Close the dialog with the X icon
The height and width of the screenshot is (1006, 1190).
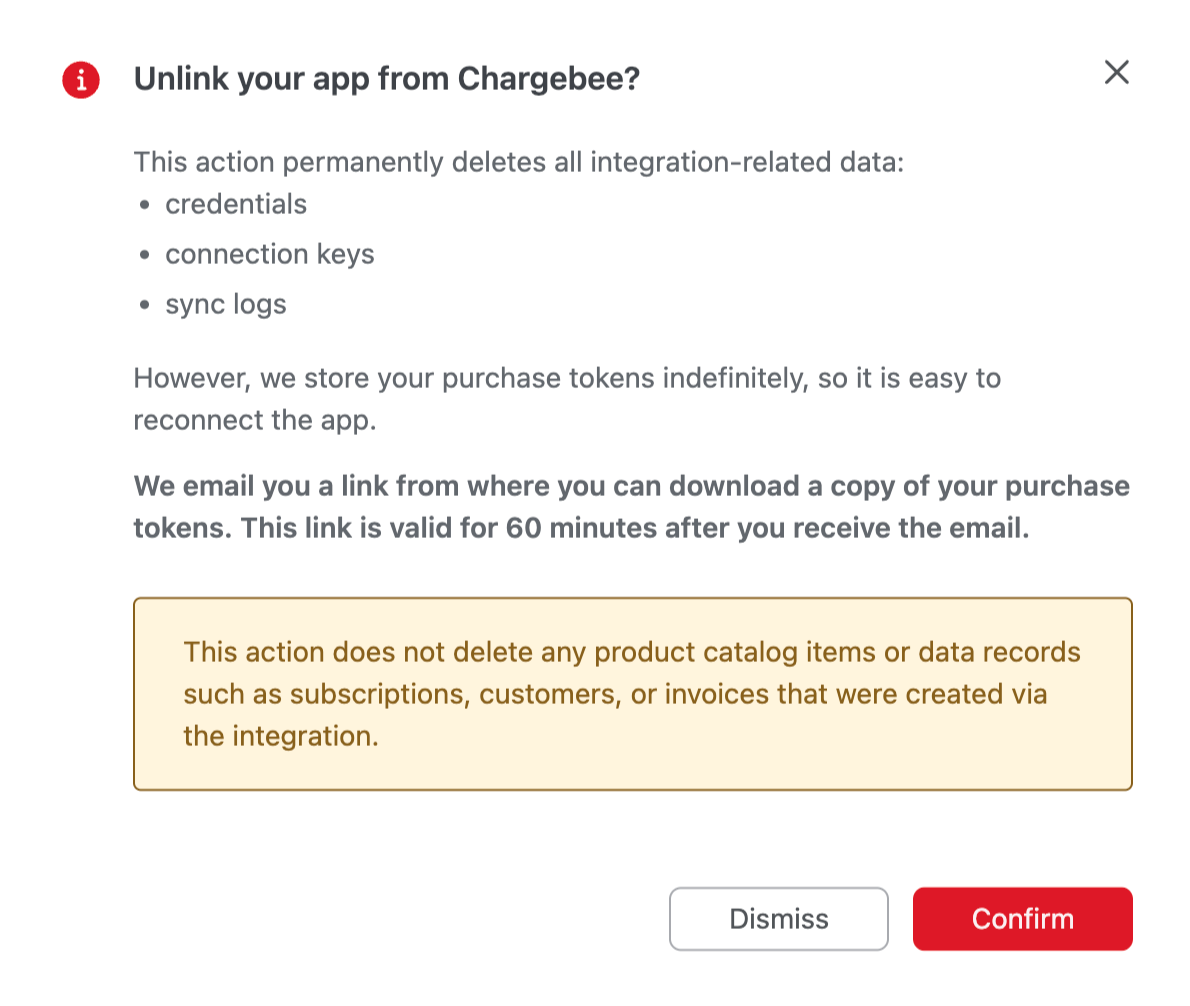tap(1116, 72)
